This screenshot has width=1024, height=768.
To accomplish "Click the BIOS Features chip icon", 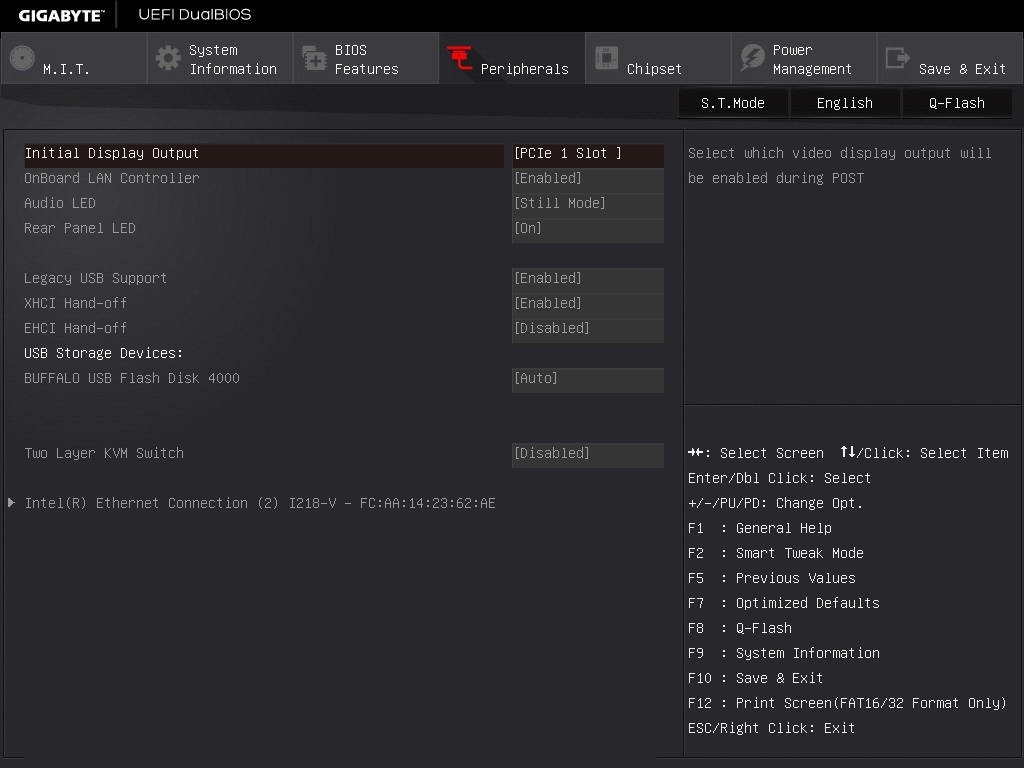I will pyautogui.click(x=314, y=58).
